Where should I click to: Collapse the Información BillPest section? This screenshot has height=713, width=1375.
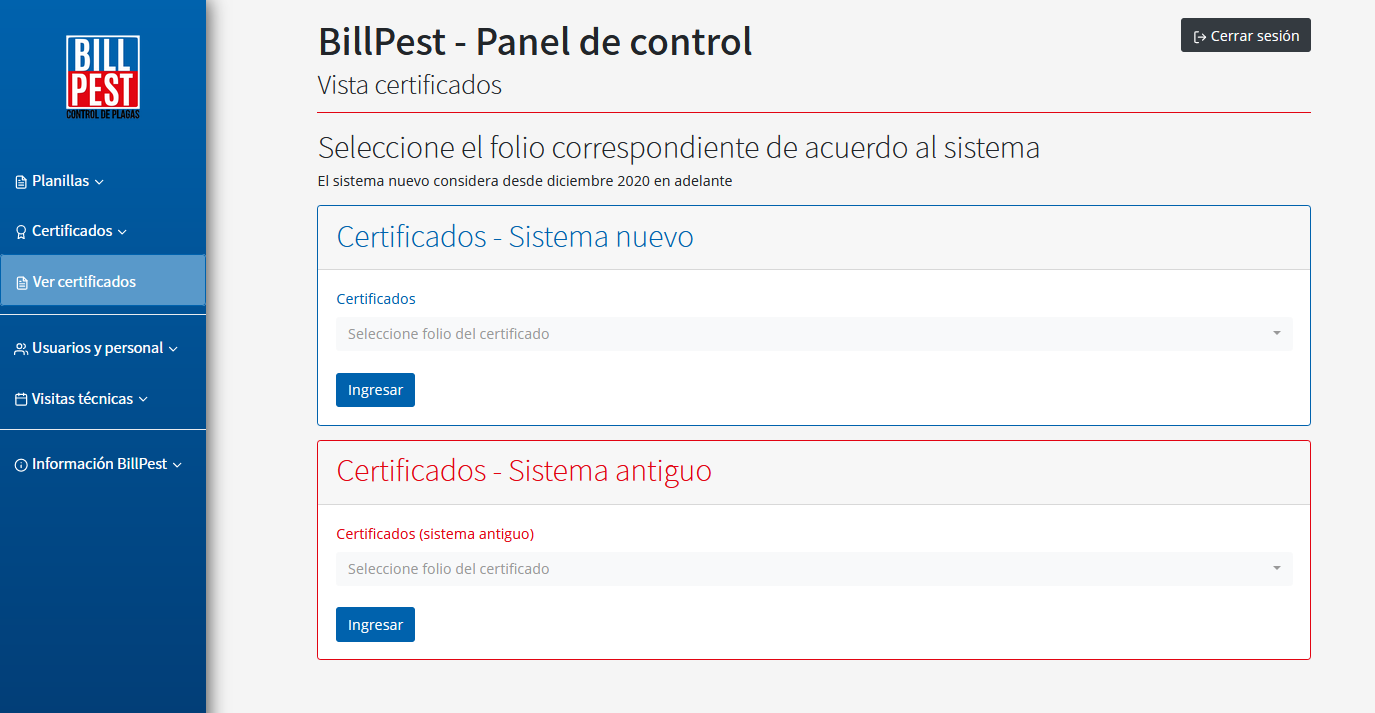point(97,463)
